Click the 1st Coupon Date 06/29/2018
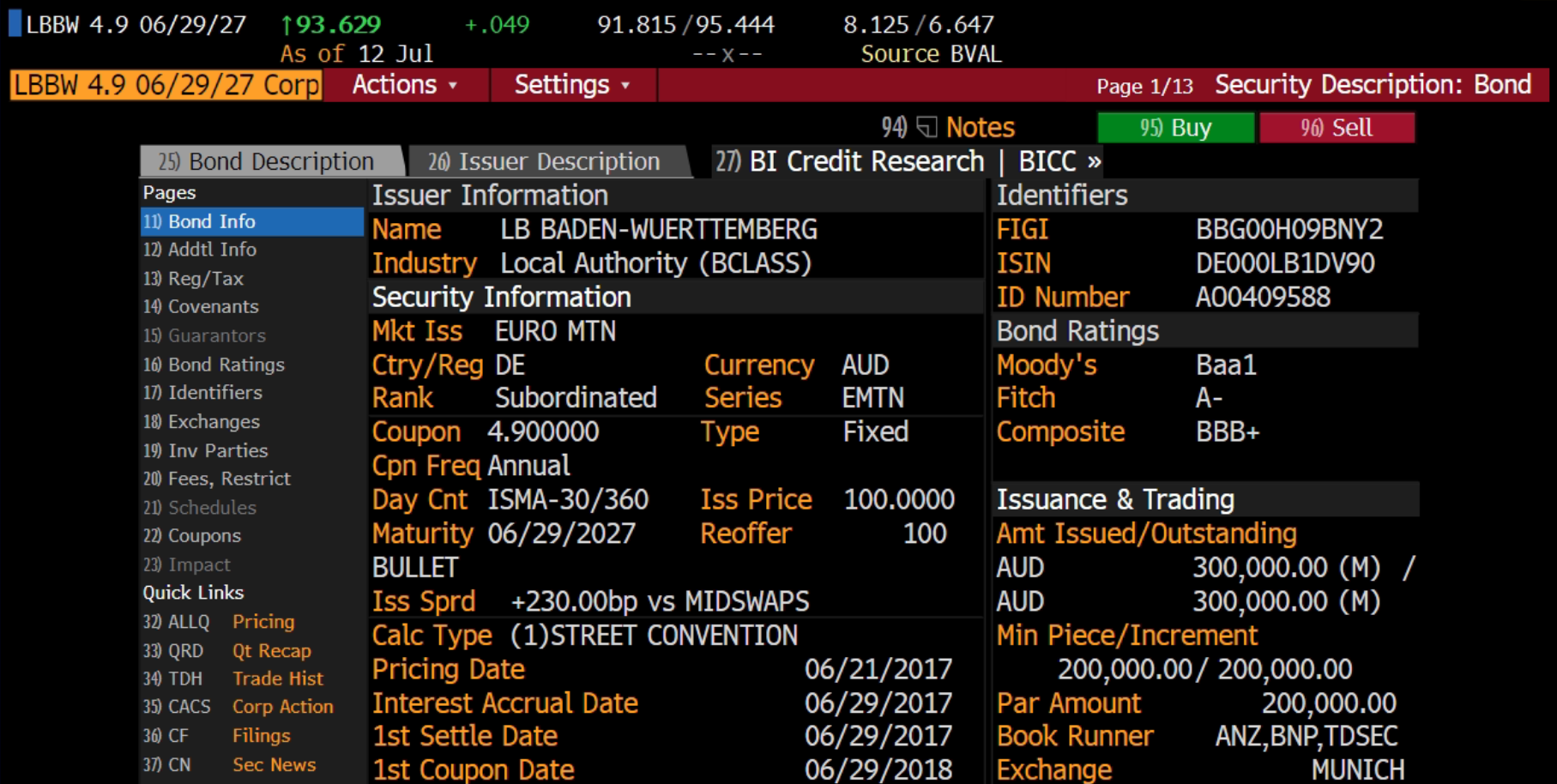The height and width of the screenshot is (784, 1557). pos(878,770)
